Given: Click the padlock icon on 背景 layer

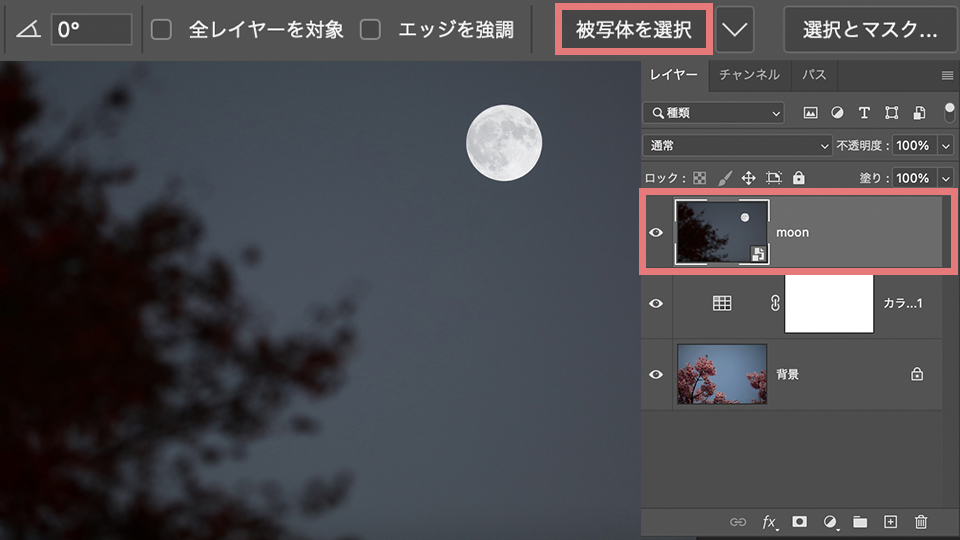Looking at the screenshot, I should tap(917, 373).
